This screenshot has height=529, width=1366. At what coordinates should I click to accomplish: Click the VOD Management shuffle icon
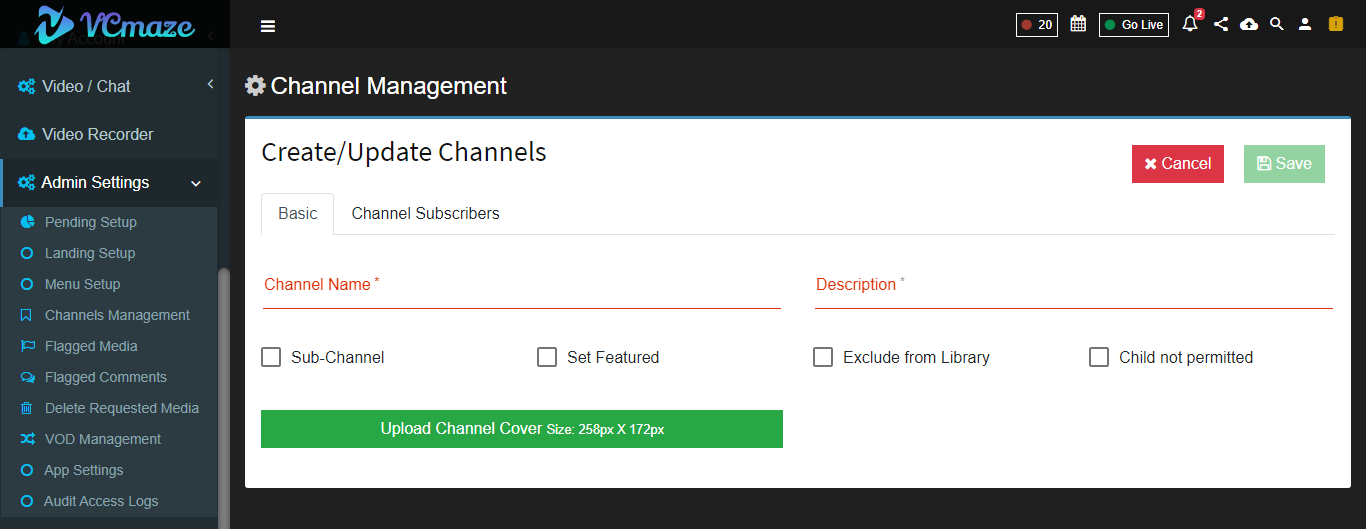tap(27, 439)
